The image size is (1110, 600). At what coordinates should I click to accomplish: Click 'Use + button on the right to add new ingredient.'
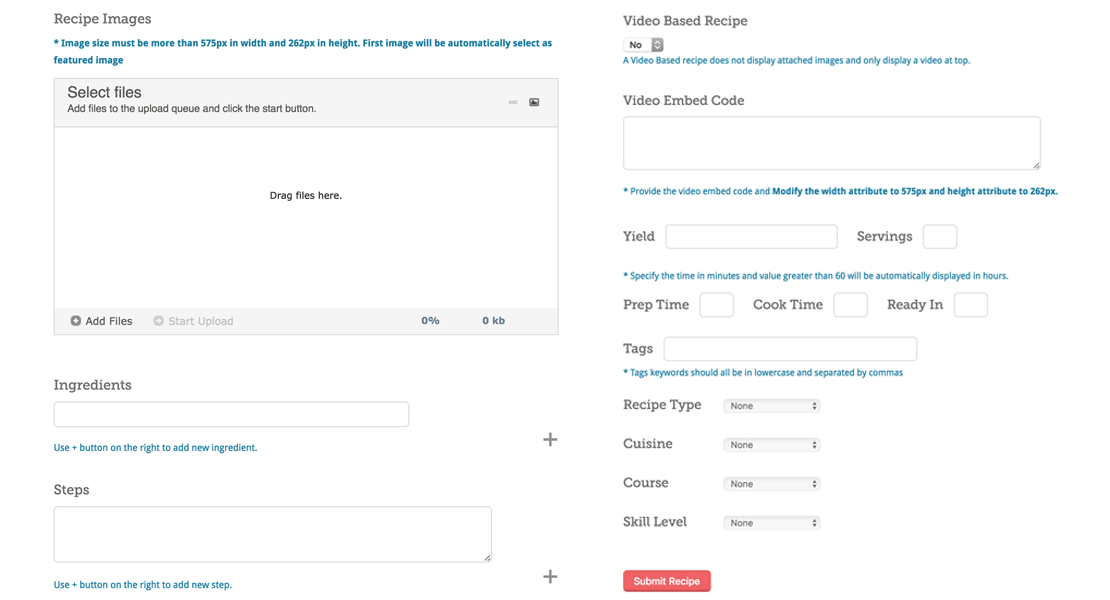[155, 447]
